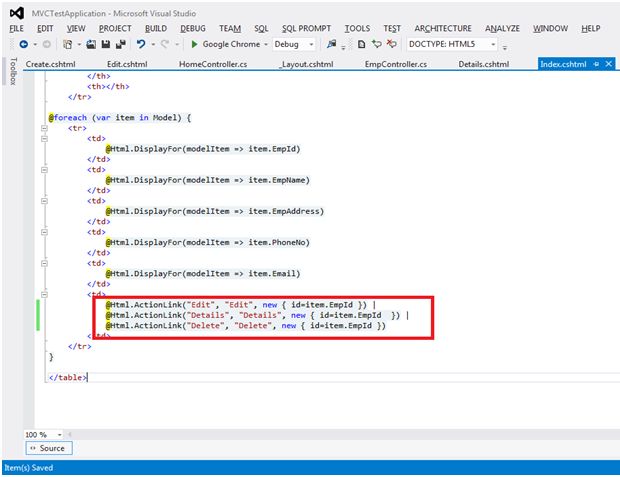Expand the Google Chrome browser target dropdown
The height and width of the screenshot is (477, 620).
click(x=266, y=44)
